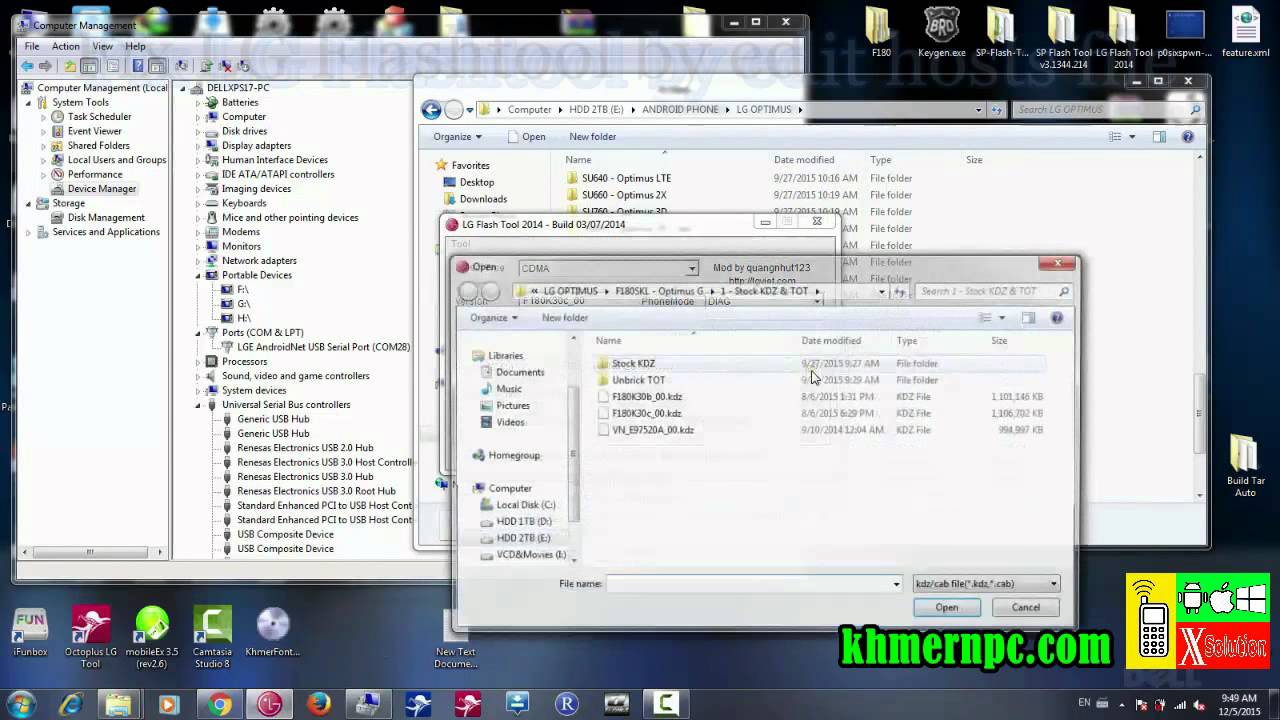Select SU640 - Optimus LTE folder
Screen dimensions: 1280x720
coord(626,178)
